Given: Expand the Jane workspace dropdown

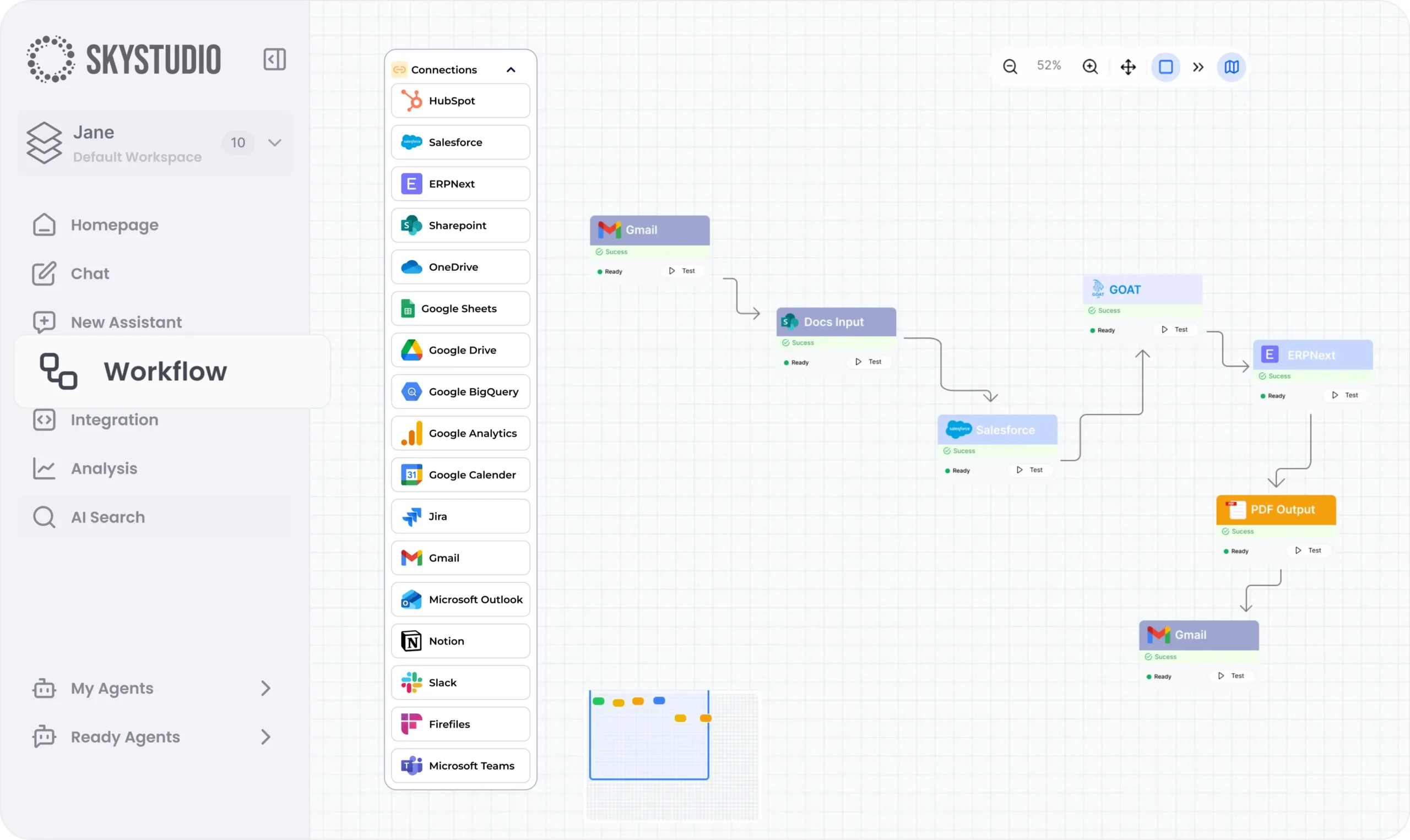Looking at the screenshot, I should [274, 143].
